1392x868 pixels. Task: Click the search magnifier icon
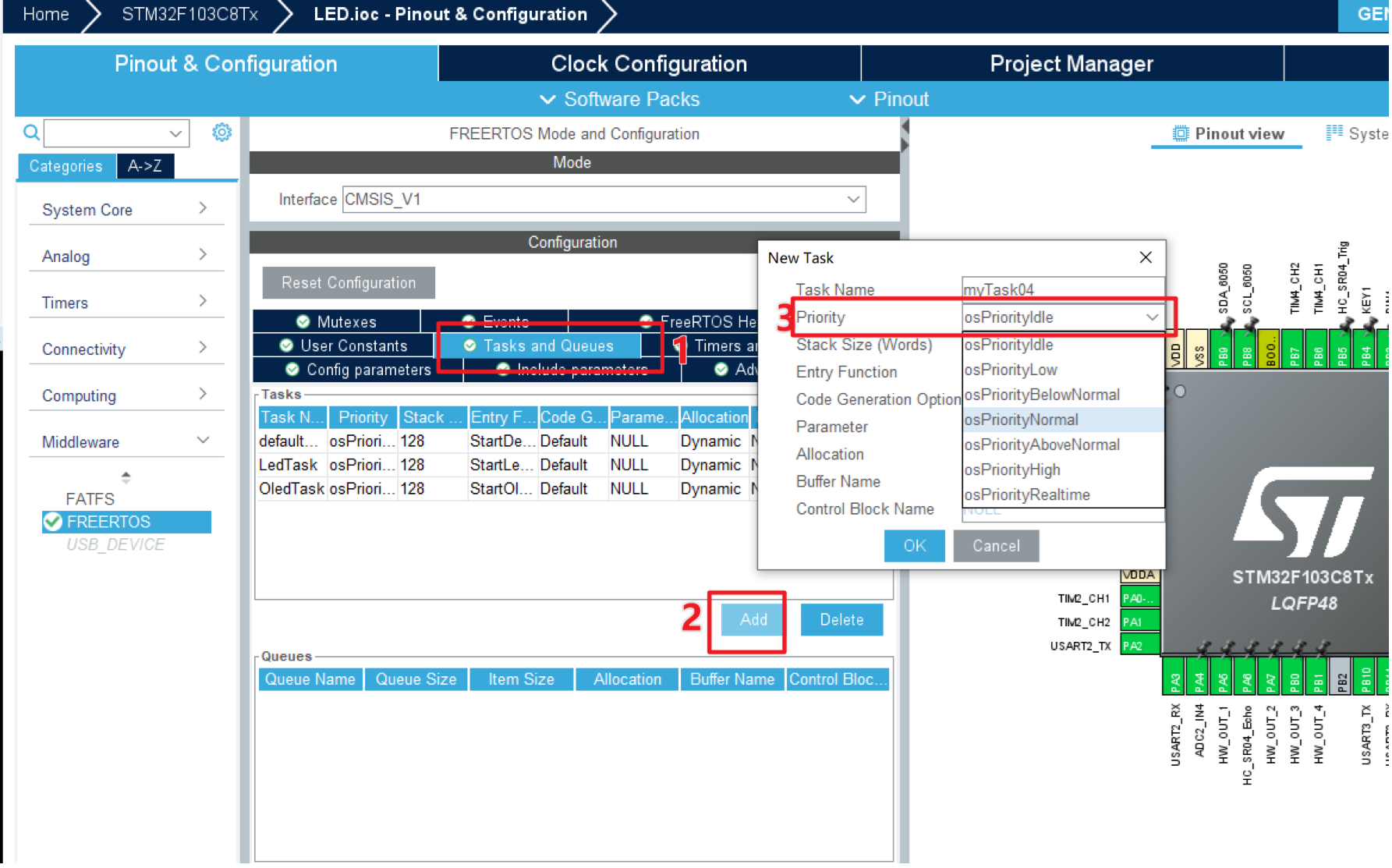pos(31,133)
